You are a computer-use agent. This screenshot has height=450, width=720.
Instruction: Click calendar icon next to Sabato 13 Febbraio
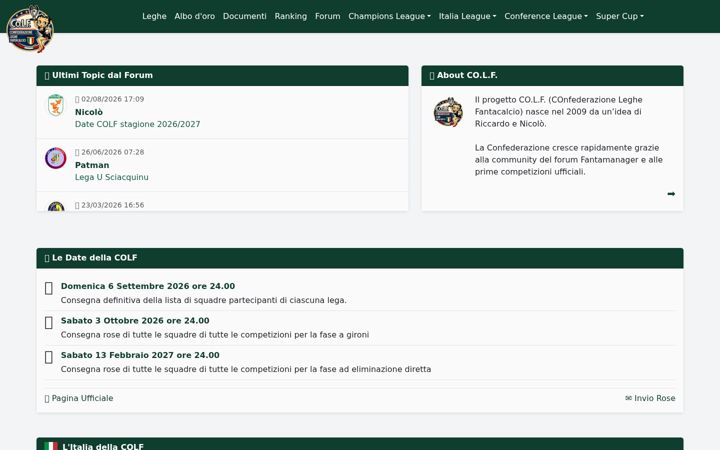click(x=49, y=357)
